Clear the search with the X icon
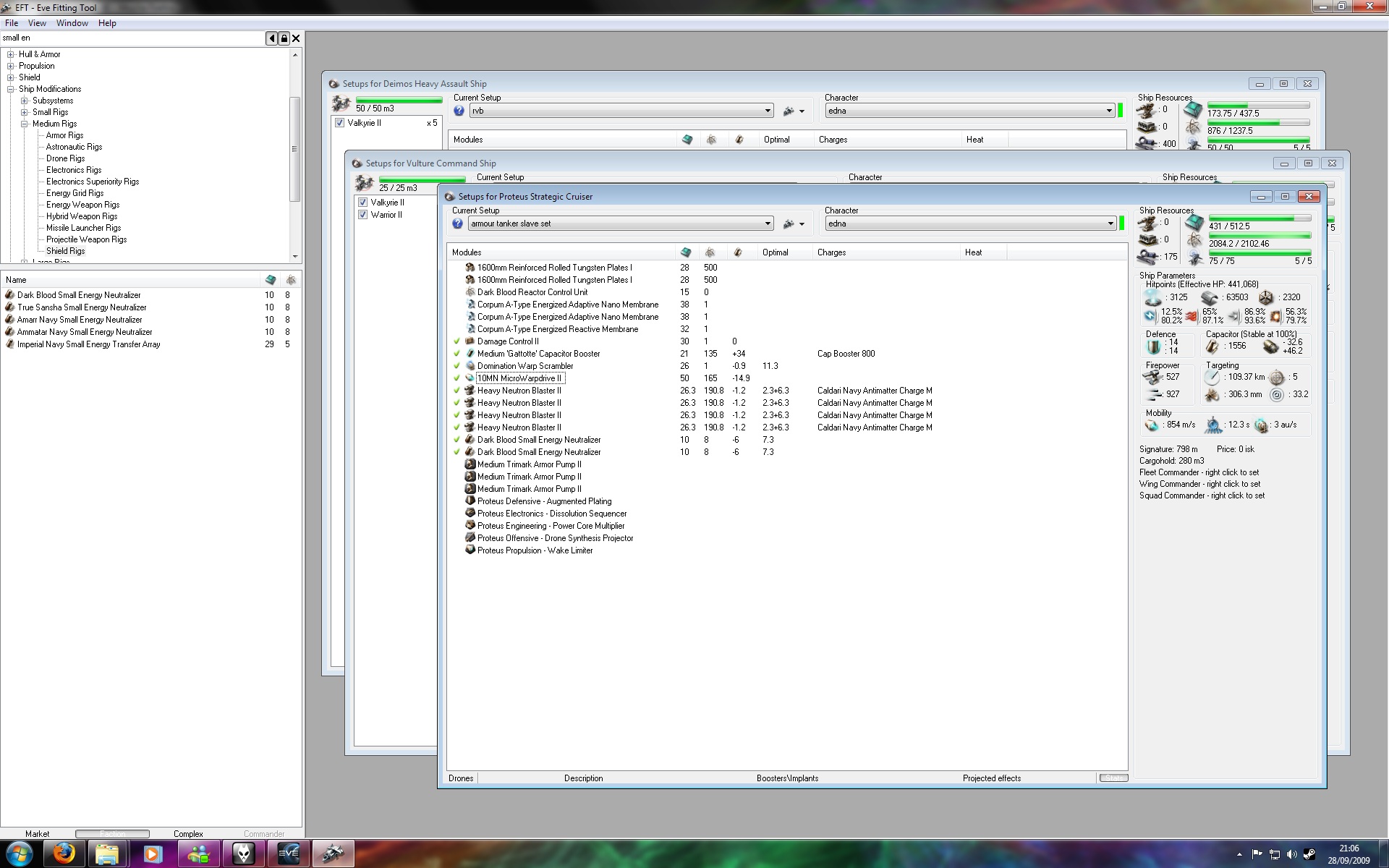 296,38
